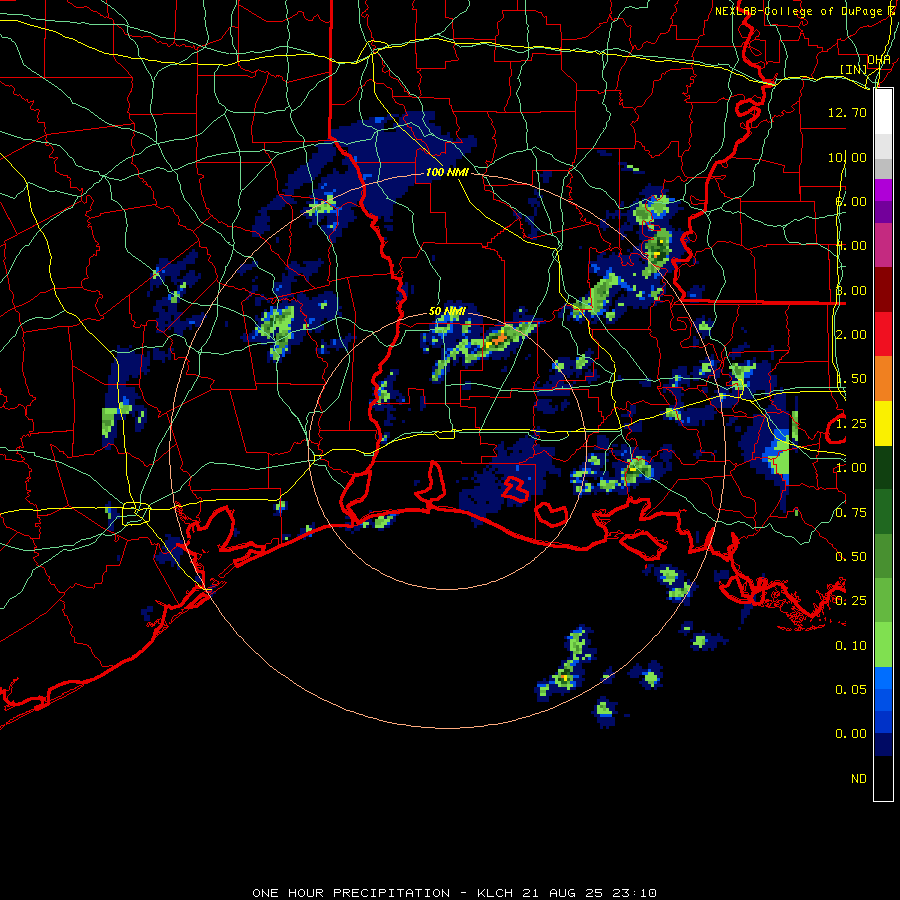The height and width of the screenshot is (900, 900).
Task: Click the yellow 1.25 scale swatch
Action: click(x=883, y=424)
